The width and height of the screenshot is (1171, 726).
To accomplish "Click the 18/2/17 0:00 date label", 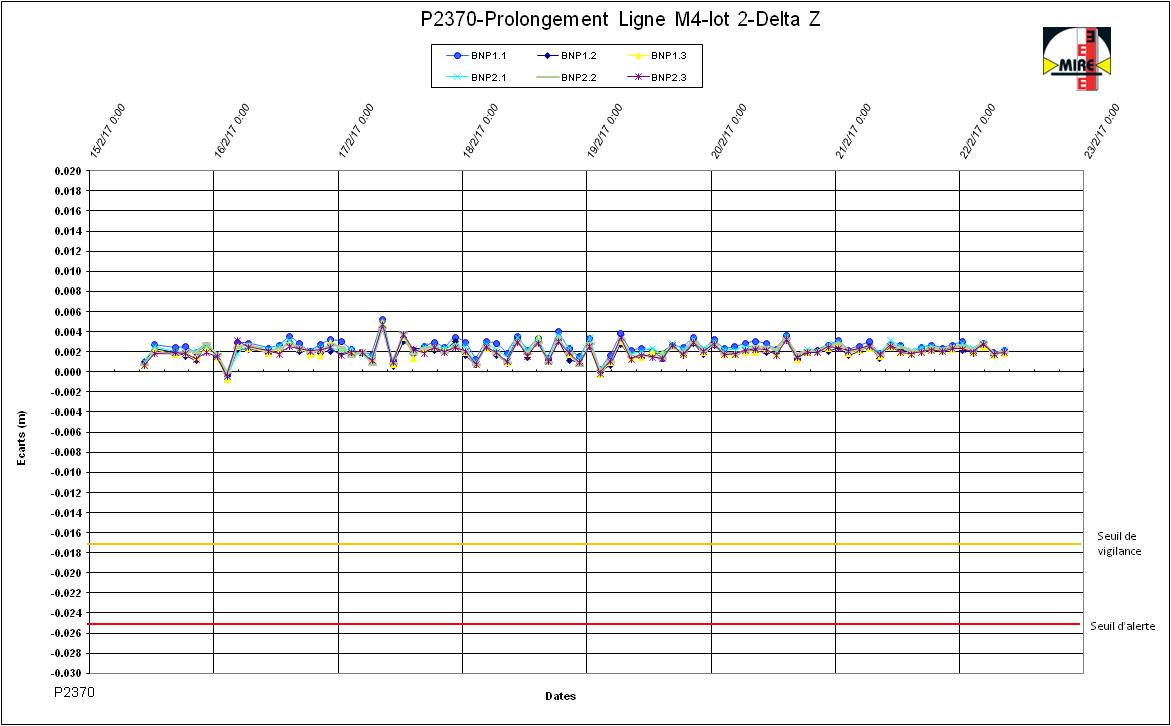I will coord(480,131).
